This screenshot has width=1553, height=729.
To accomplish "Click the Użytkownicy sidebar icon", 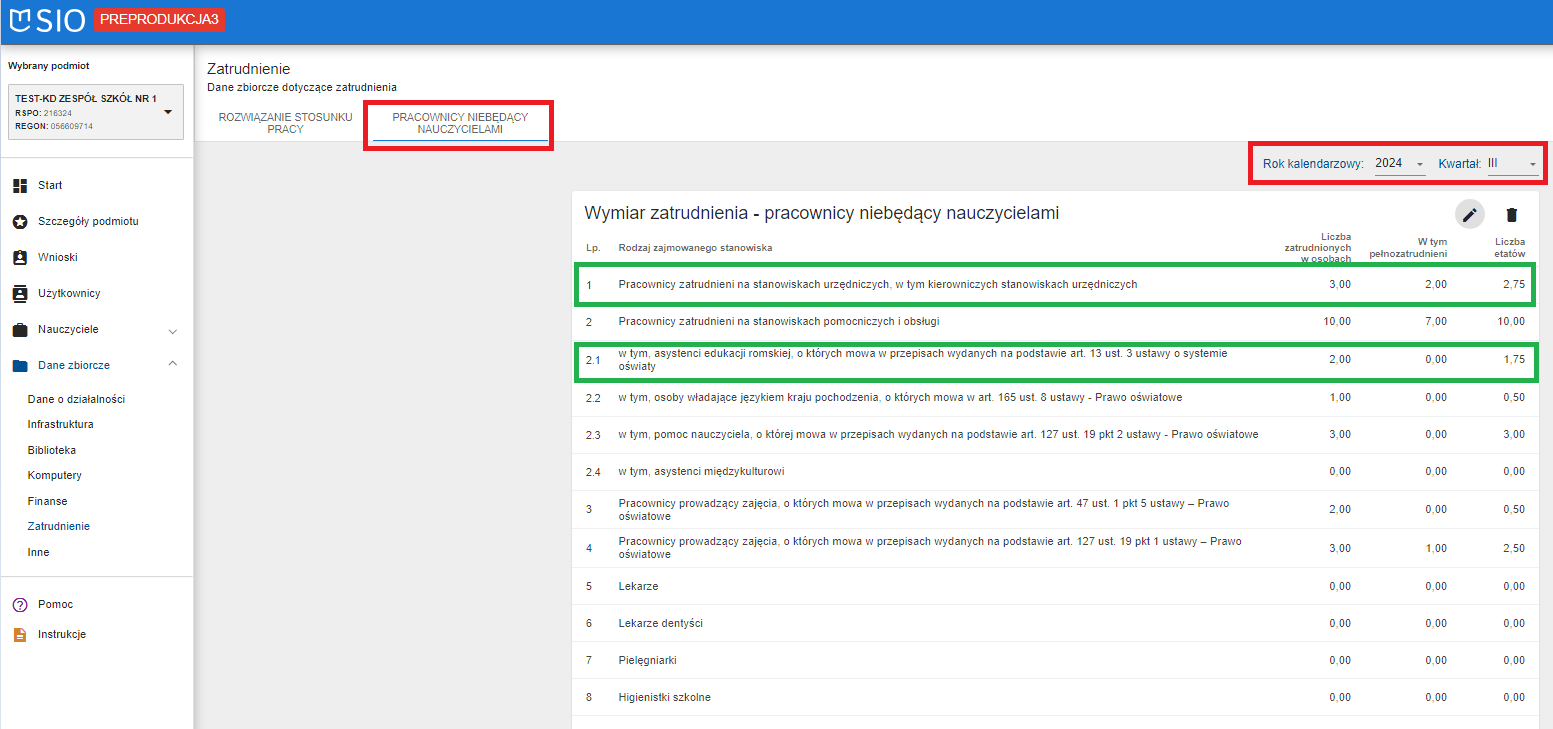I will click(20, 294).
